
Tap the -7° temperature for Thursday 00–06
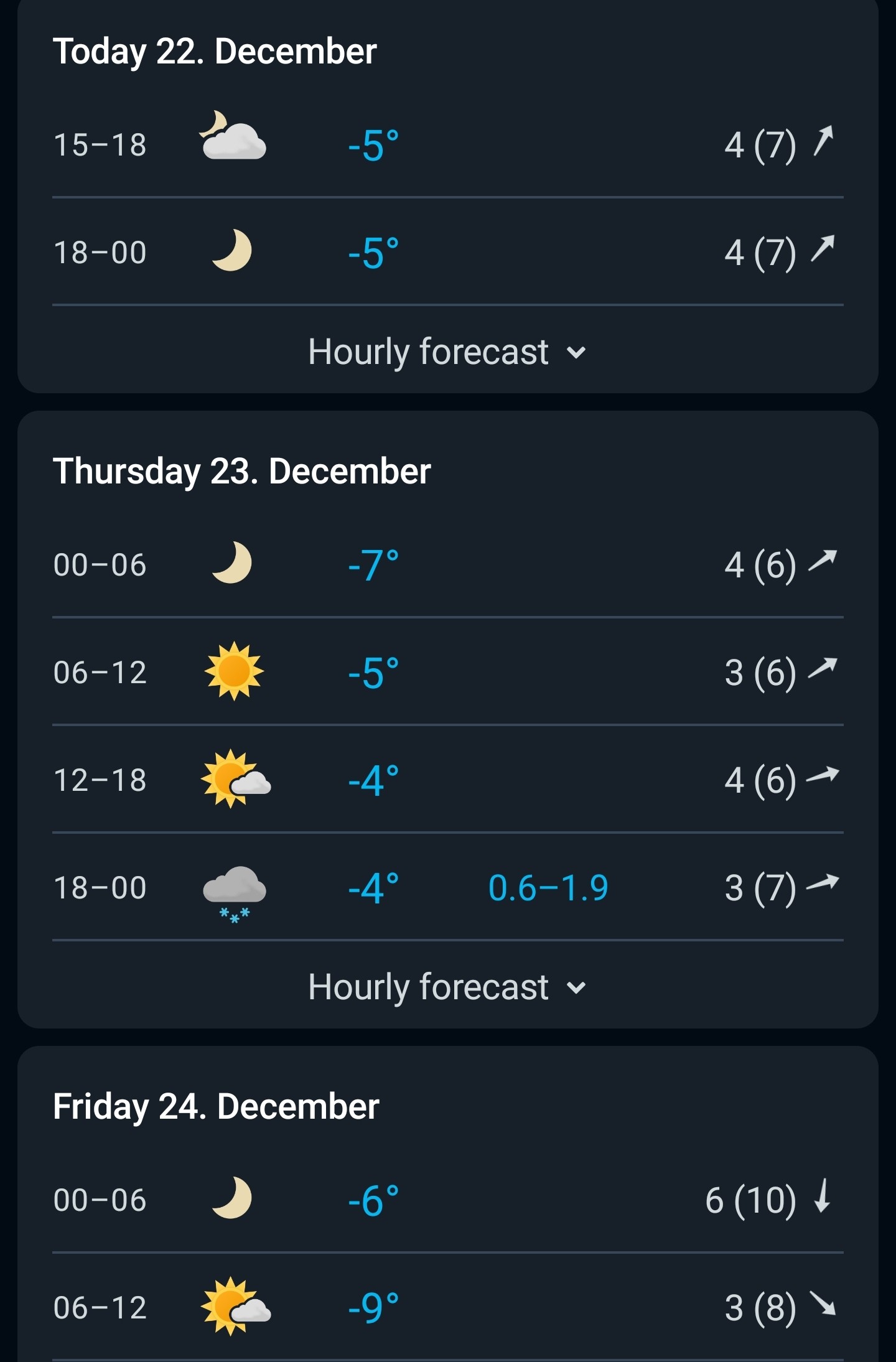373,565
